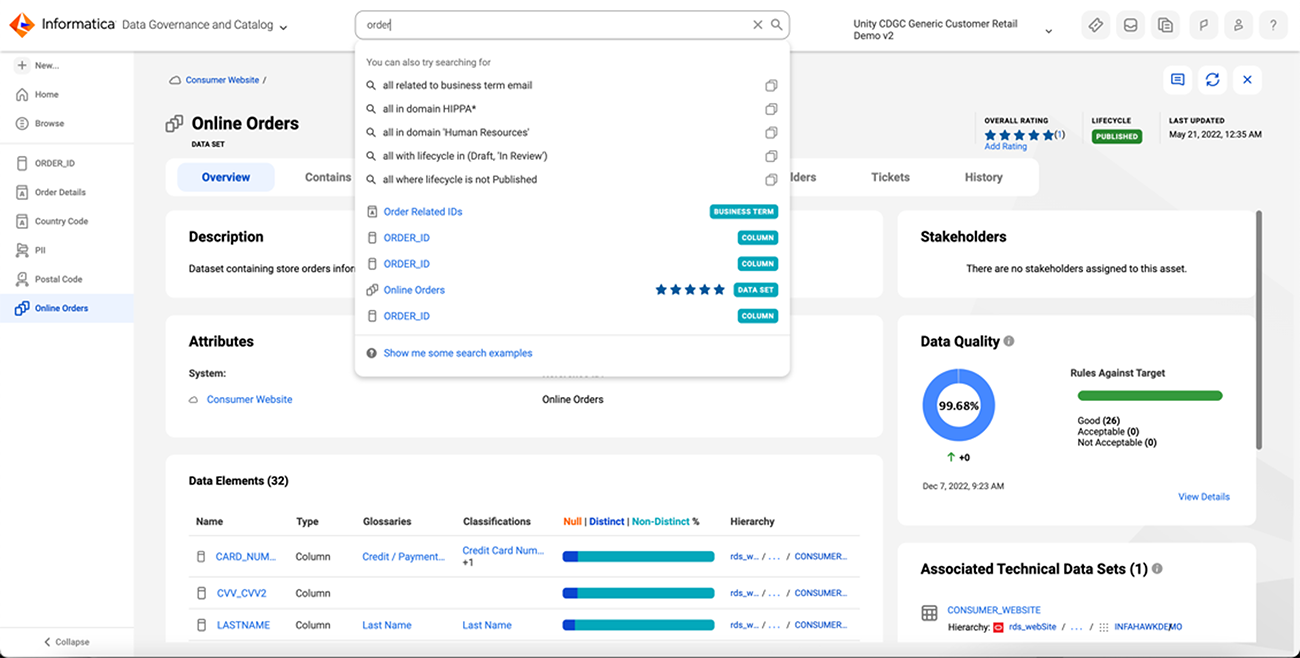Open the flag icon in top bar

(1202, 26)
